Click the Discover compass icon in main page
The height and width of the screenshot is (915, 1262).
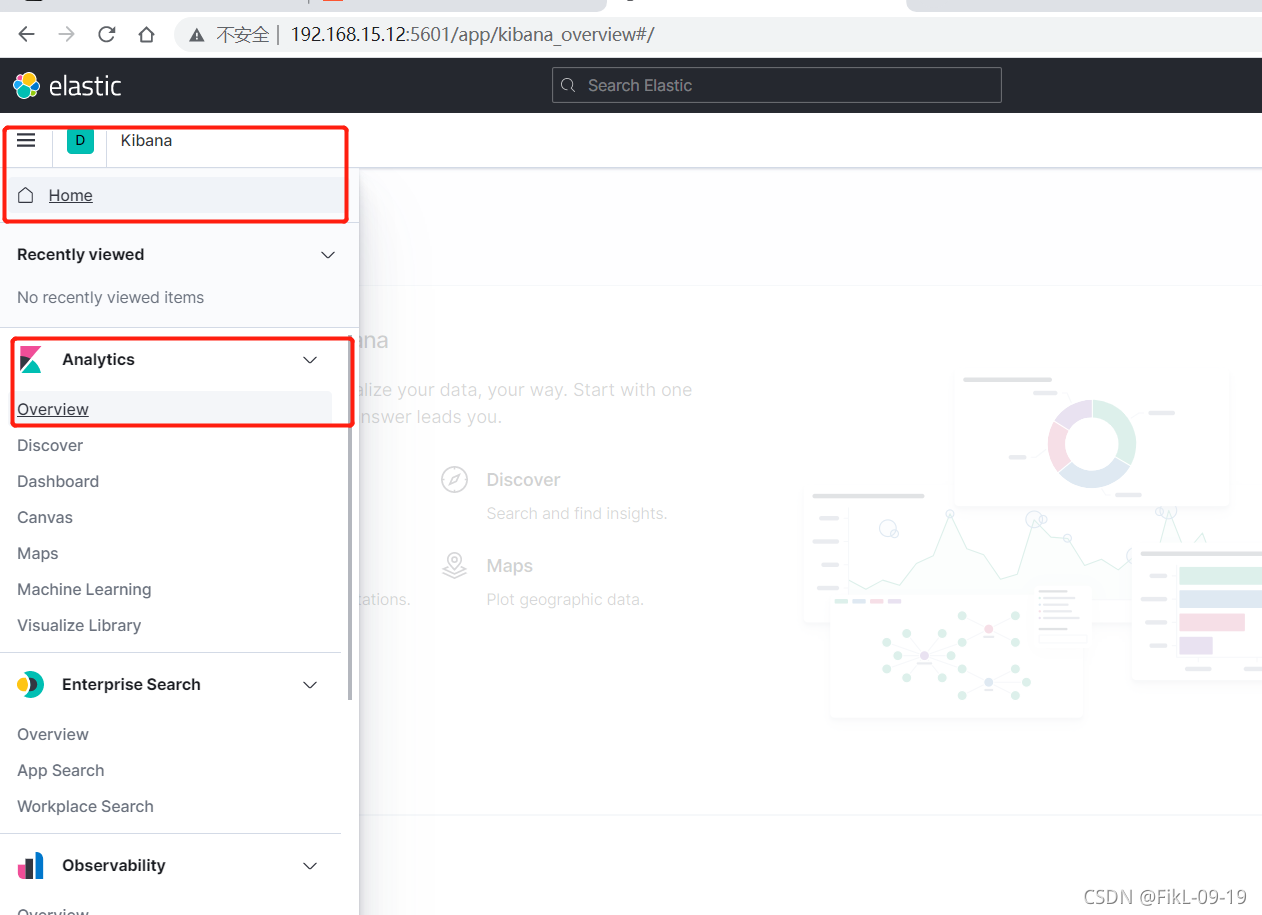coord(455,480)
